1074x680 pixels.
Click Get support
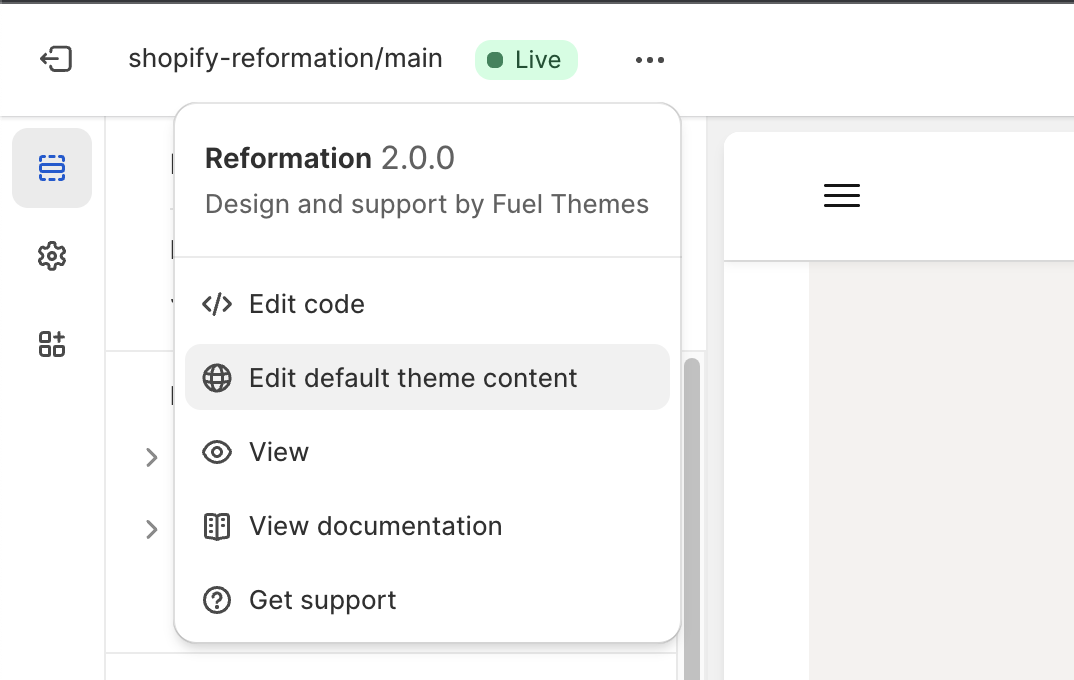point(322,600)
